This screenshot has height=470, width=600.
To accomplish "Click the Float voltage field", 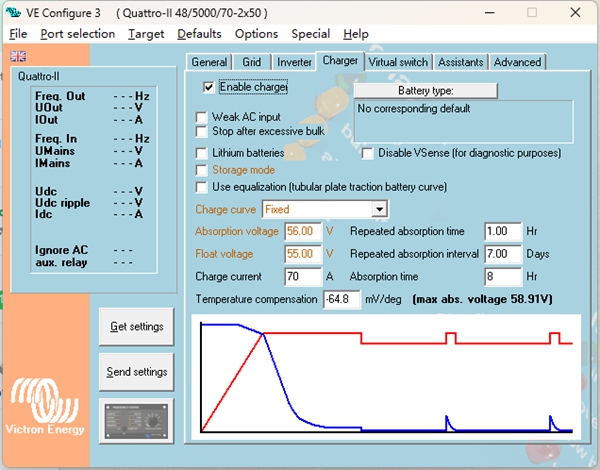I will [303, 254].
